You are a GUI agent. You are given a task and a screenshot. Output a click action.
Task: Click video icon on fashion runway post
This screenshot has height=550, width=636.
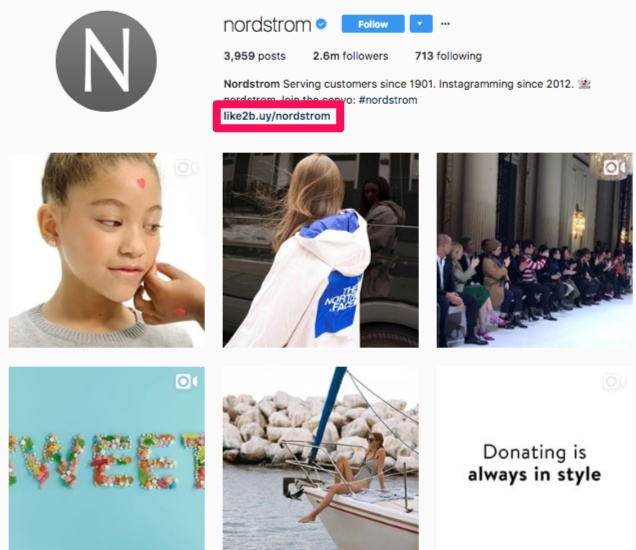point(615,167)
